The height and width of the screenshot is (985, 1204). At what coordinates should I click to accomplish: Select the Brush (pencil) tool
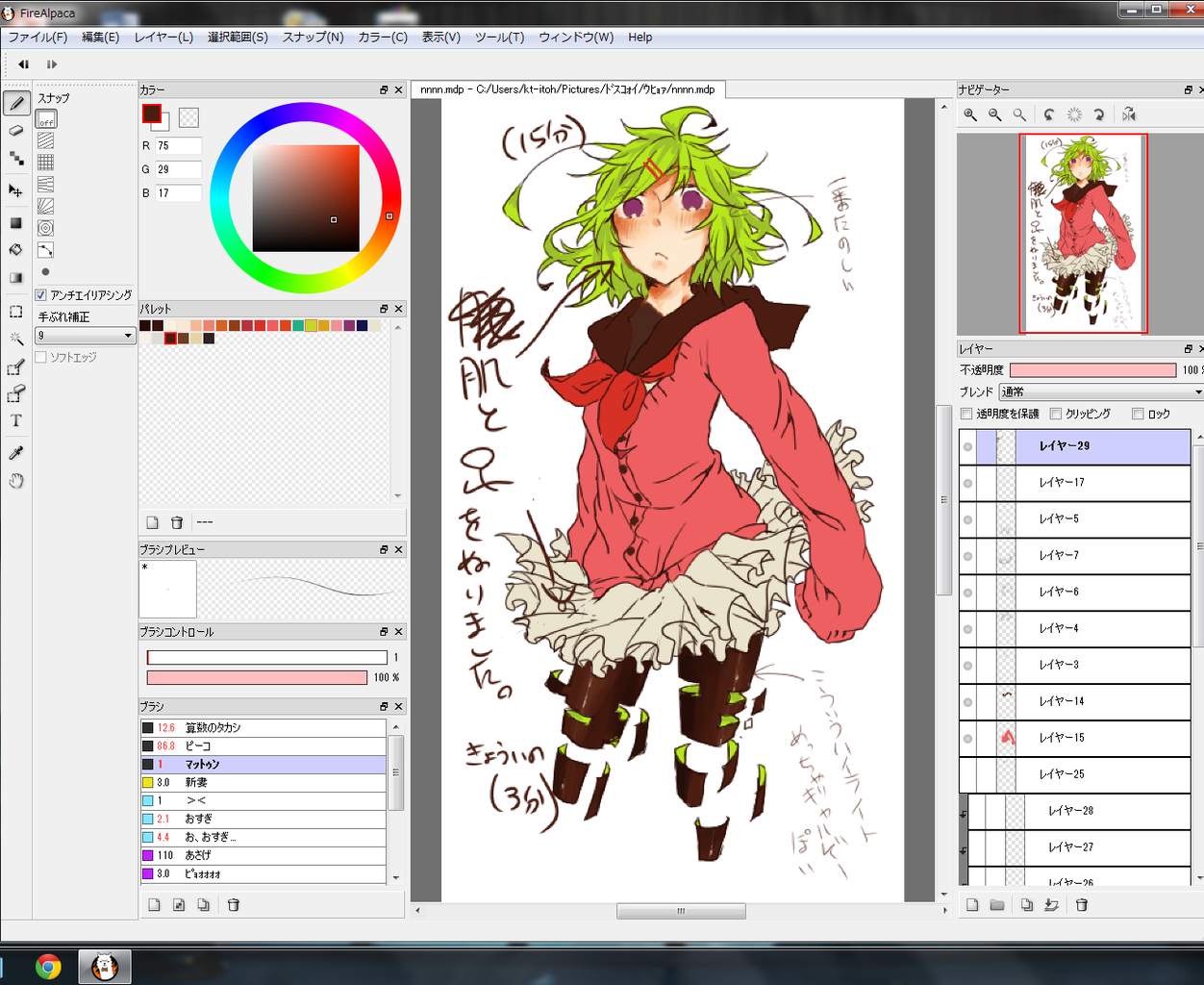point(16,103)
